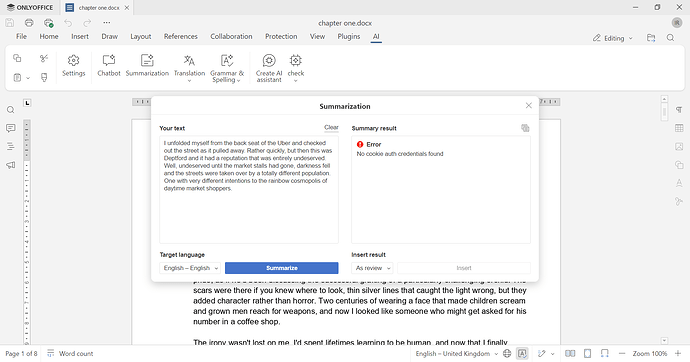Switch to the Home tab
690x362 pixels.
pos(49,37)
